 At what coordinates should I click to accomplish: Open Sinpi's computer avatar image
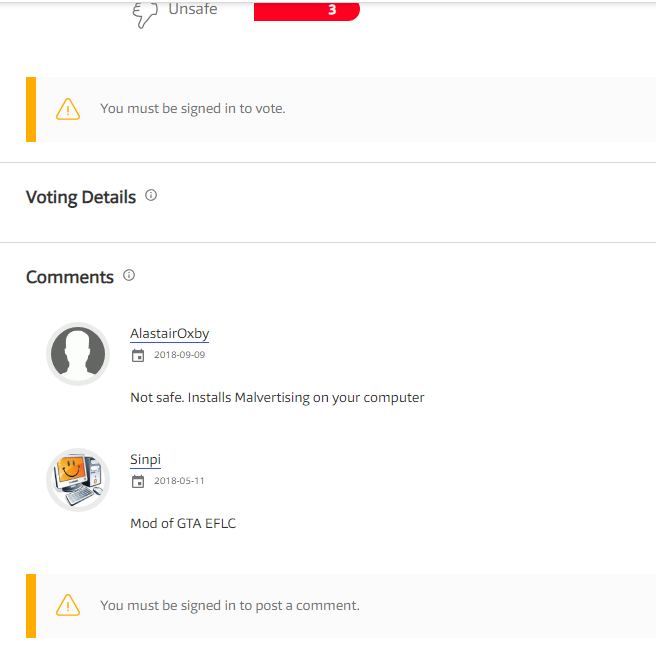click(78, 480)
